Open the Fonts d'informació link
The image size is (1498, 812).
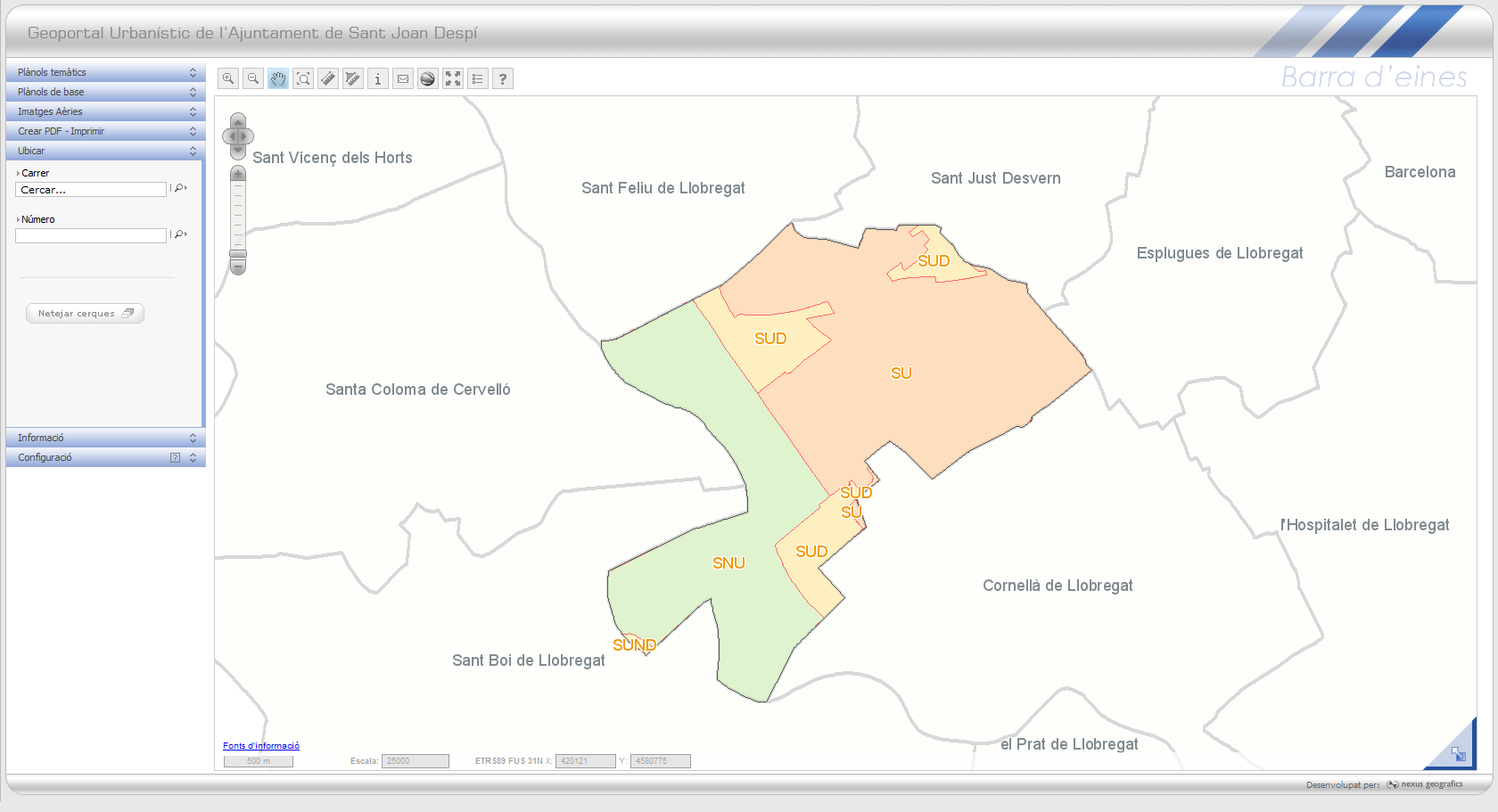click(x=261, y=746)
